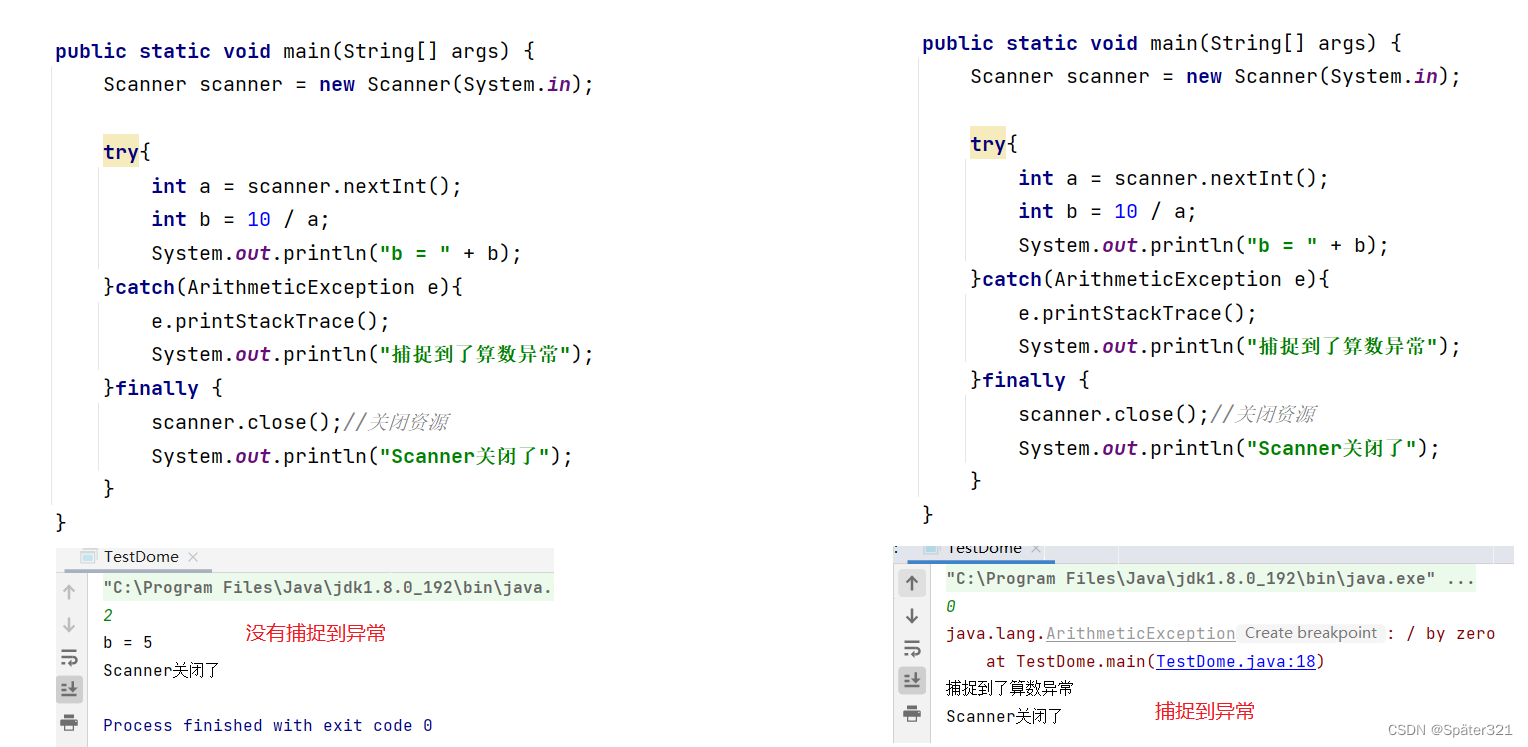Close the TestDome tab above the b = 5 output
The height and width of the screenshot is (747, 1528).
pos(193,557)
